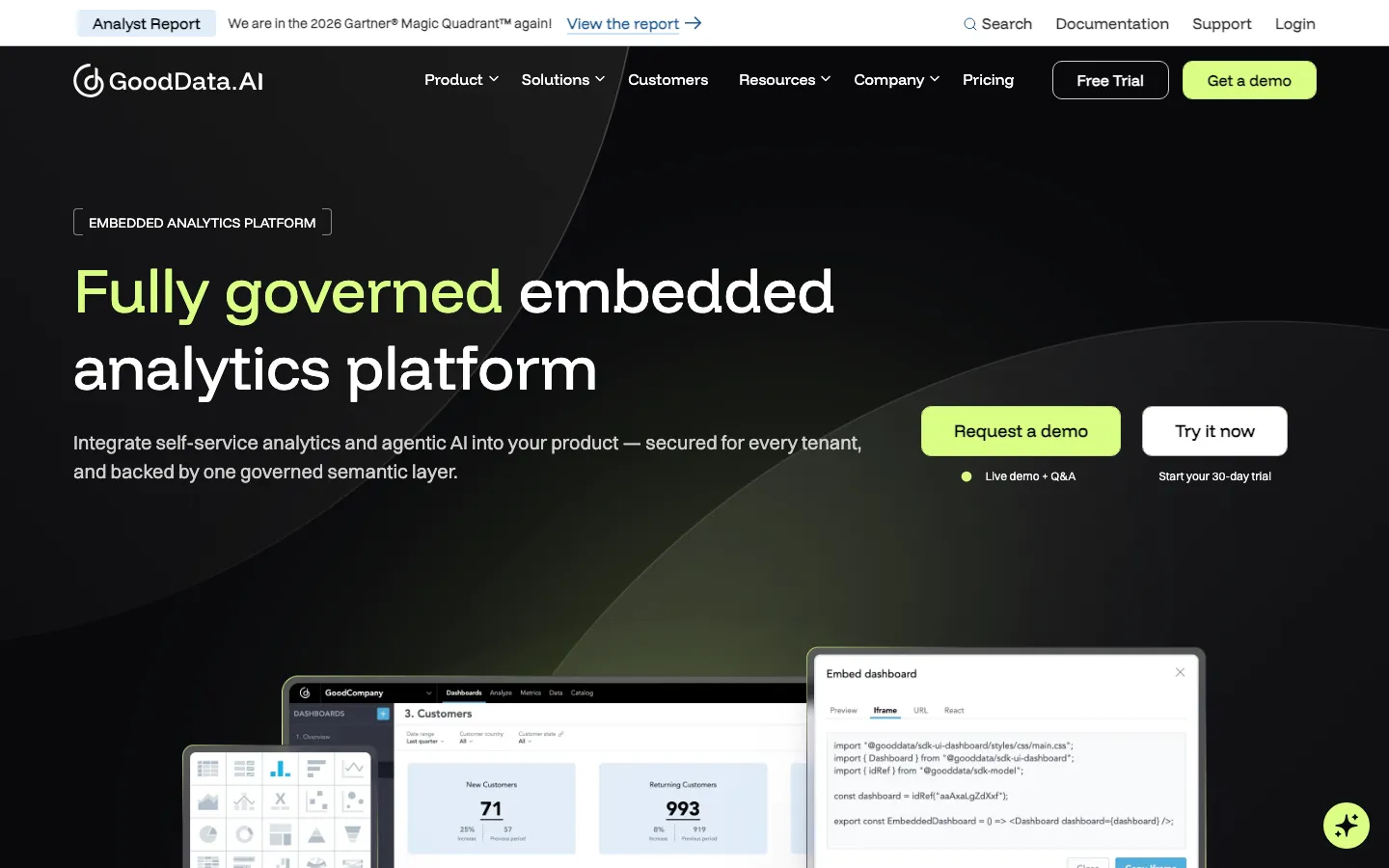The image size is (1389, 868).
Task: Open the Date range Last quarter filter
Action: tap(425, 738)
